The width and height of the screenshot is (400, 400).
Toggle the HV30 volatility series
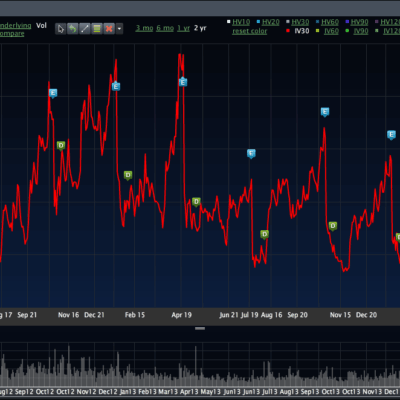(300, 22)
